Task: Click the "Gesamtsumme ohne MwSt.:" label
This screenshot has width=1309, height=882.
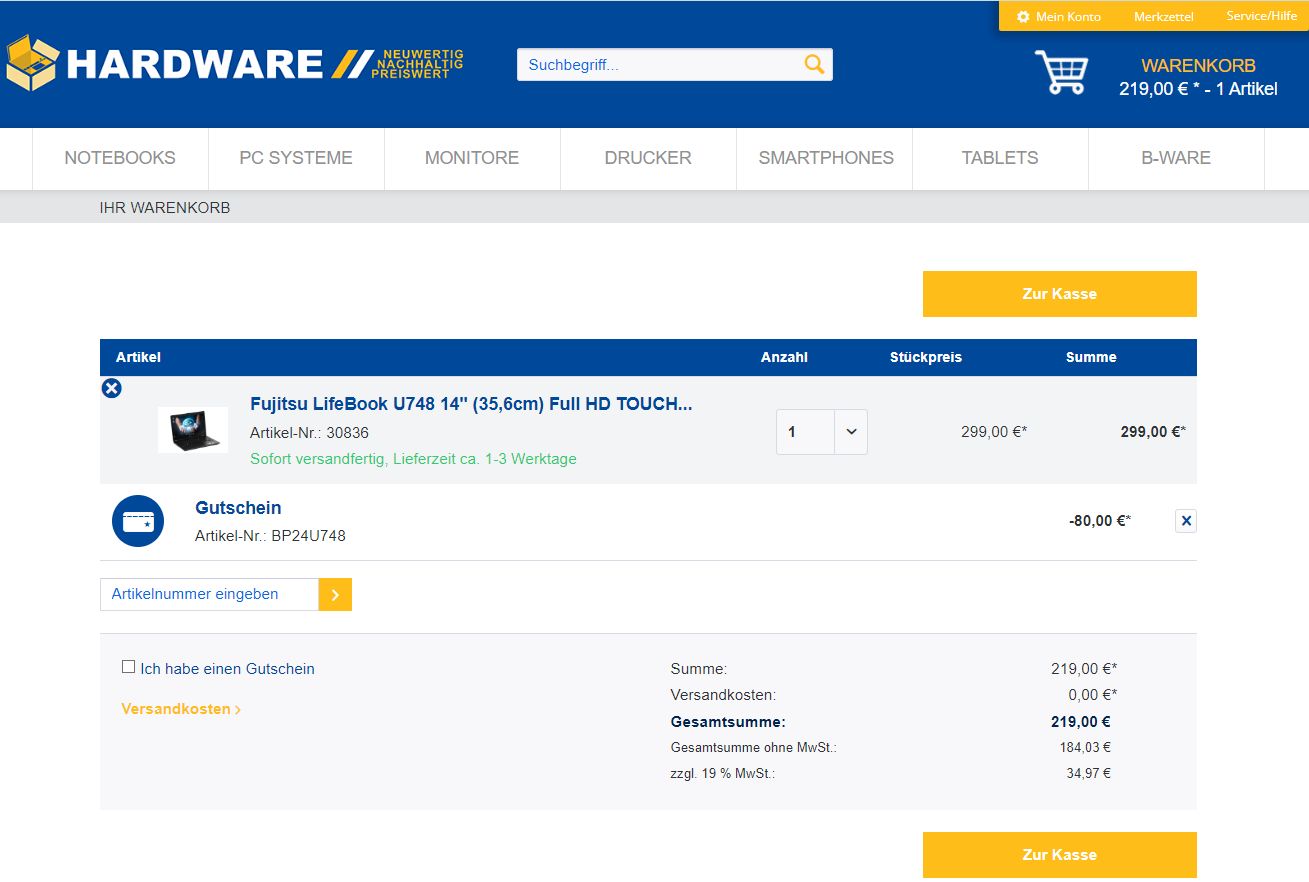Action: [753, 747]
